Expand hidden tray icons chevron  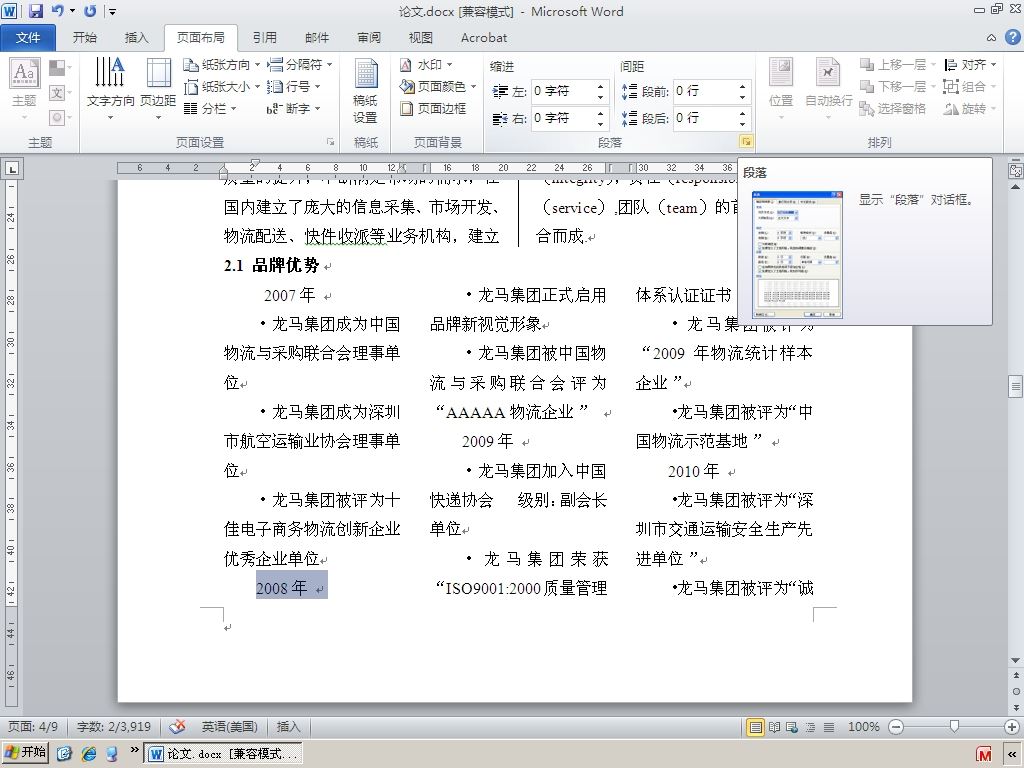pos(1012,754)
